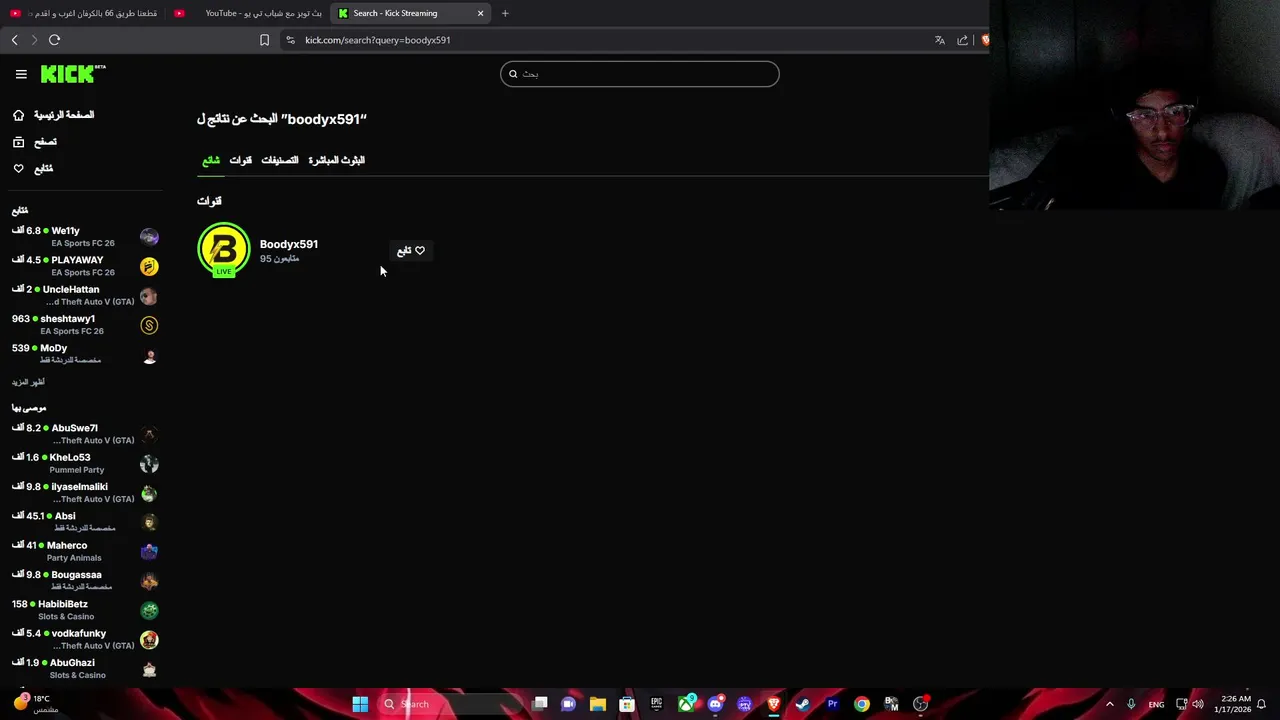Open the volume tray icon

[x=1198, y=704]
